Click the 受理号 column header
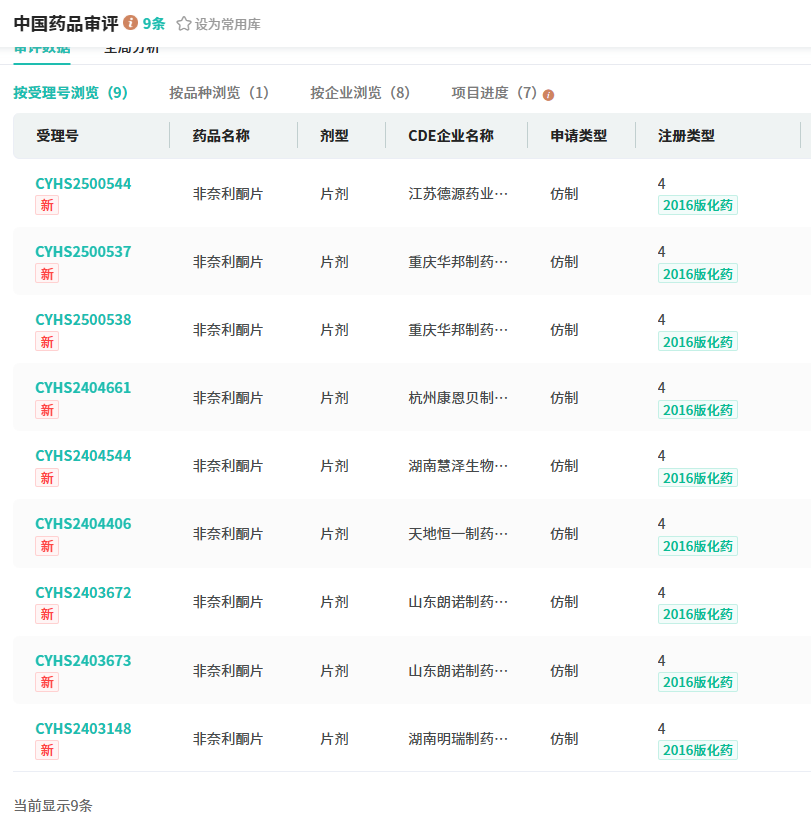The width and height of the screenshot is (811, 818). (57, 136)
